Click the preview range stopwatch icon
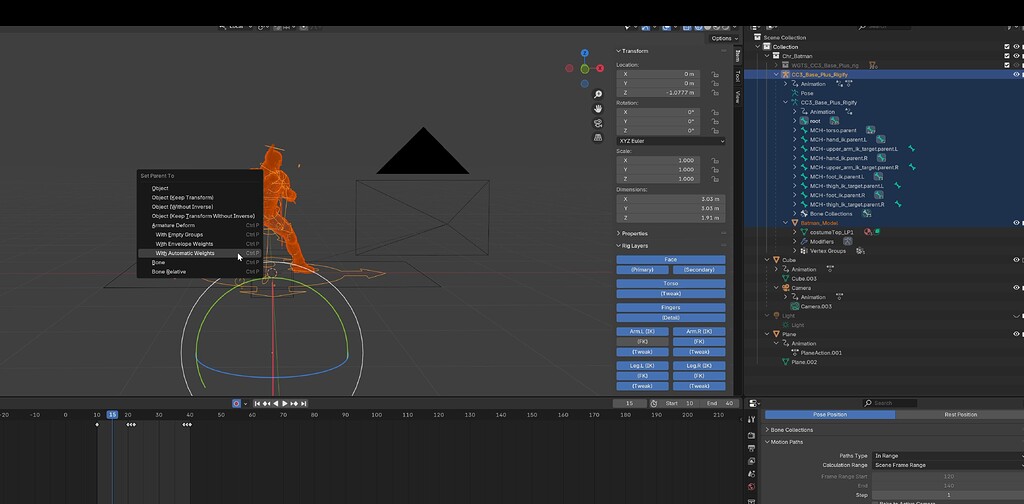The height and width of the screenshot is (504, 1024). (654, 403)
